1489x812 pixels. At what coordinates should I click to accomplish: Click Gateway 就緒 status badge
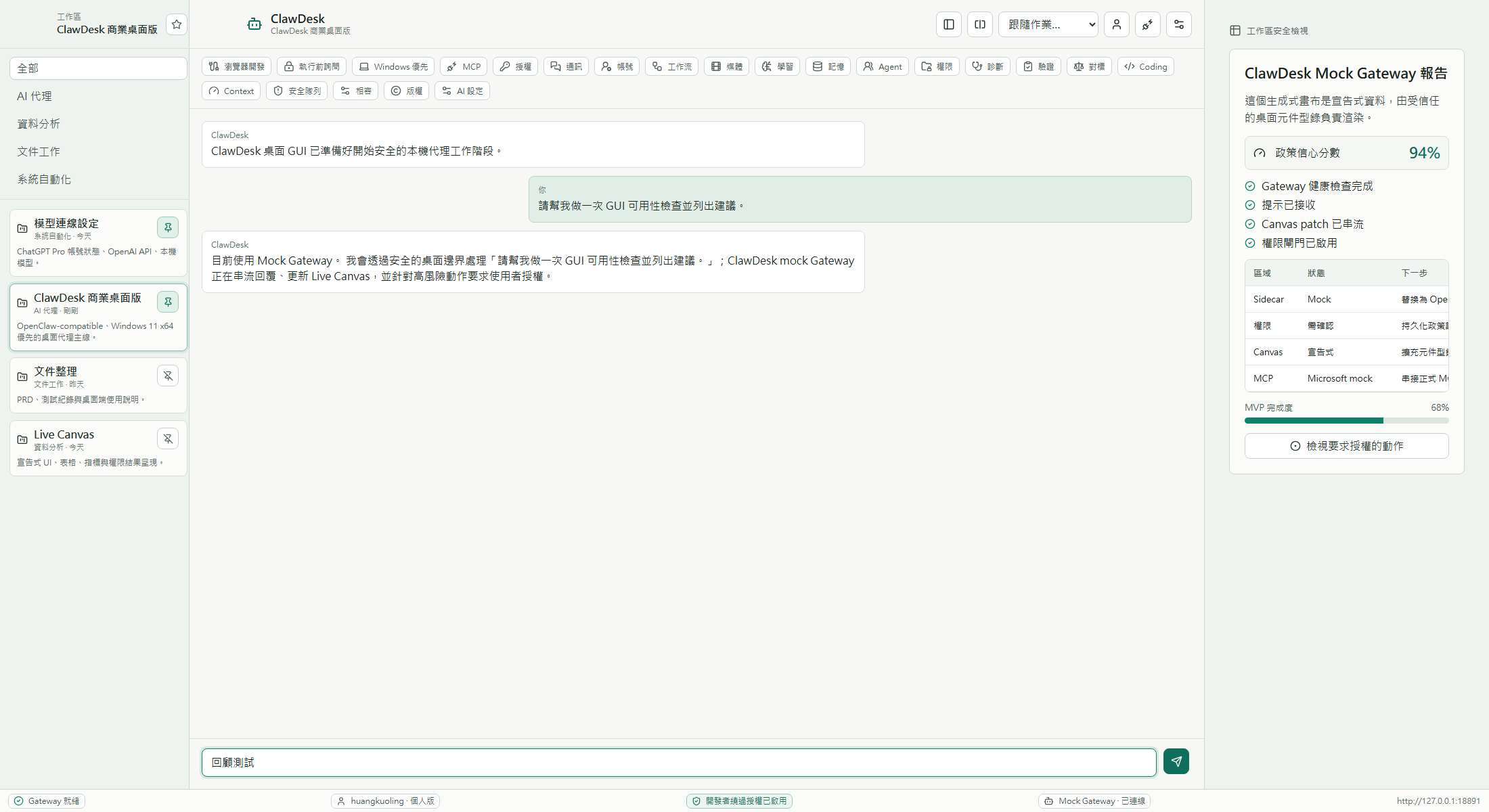tap(47, 801)
